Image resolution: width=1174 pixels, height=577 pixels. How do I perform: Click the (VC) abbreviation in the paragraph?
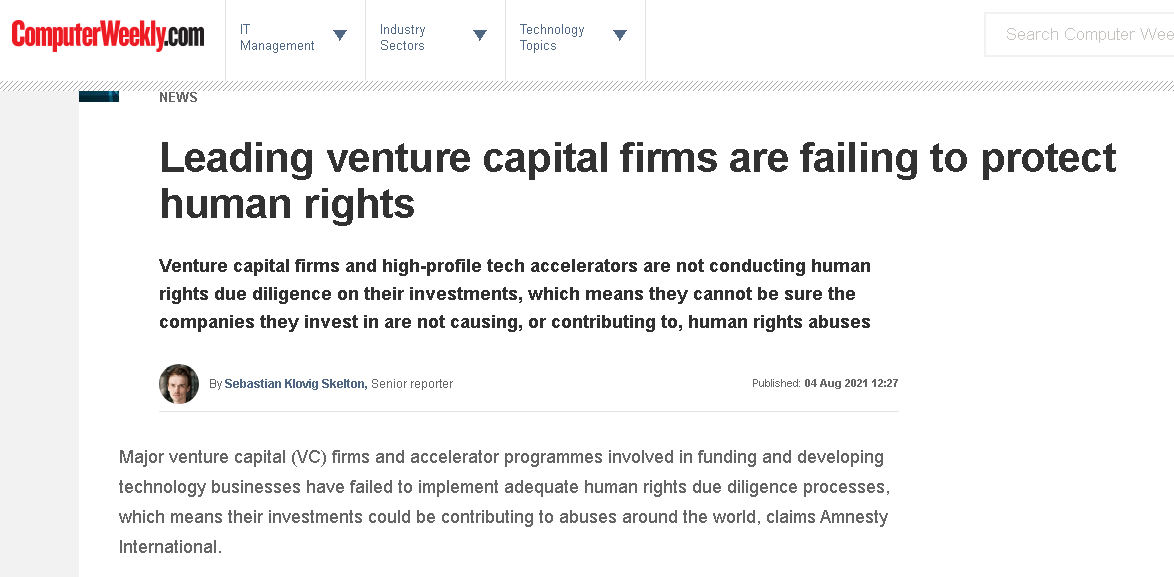310,457
